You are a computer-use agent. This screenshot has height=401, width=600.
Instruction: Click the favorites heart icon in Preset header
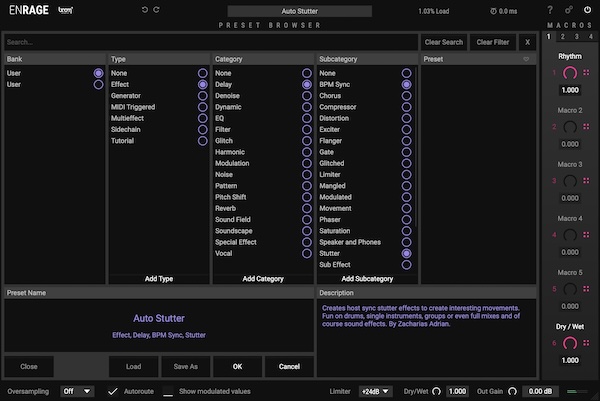click(x=526, y=59)
